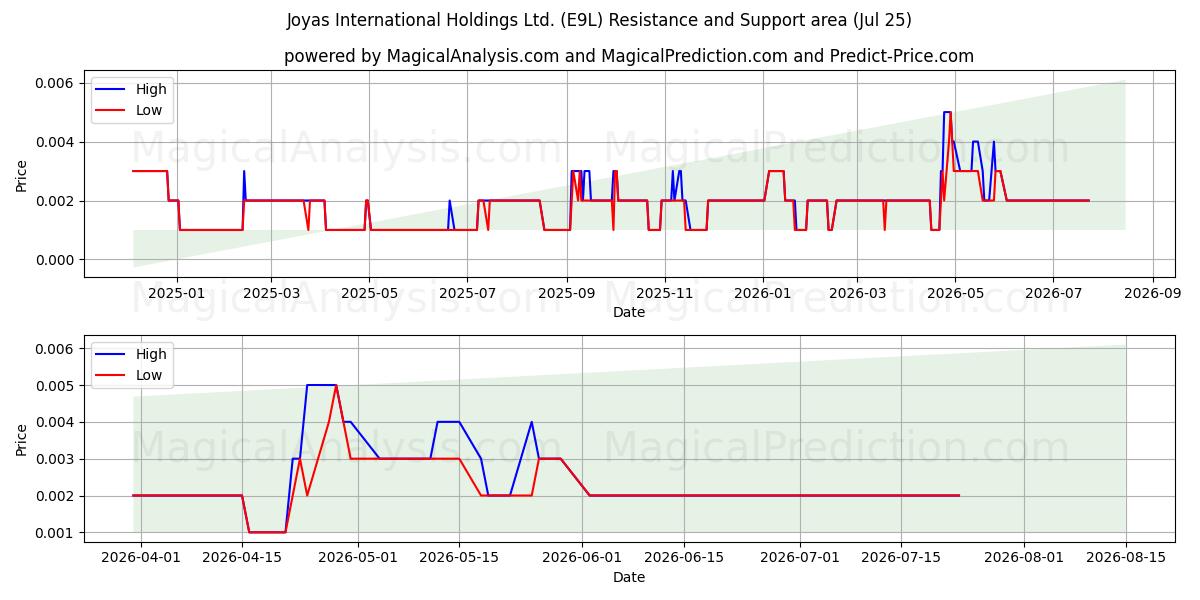Image resolution: width=1200 pixels, height=600 pixels.
Task: Click the 0.006 price tick on lower chart
Action: point(56,349)
